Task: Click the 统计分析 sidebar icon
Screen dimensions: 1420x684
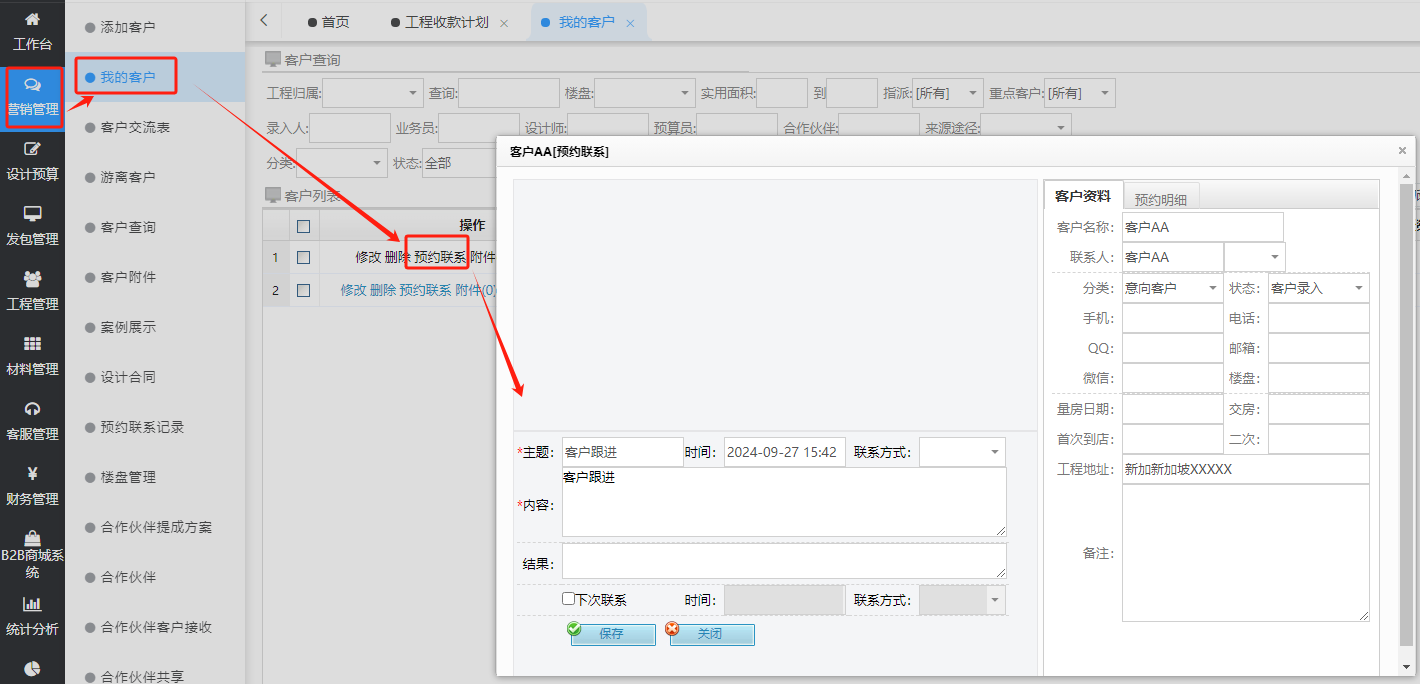Action: pos(32,612)
